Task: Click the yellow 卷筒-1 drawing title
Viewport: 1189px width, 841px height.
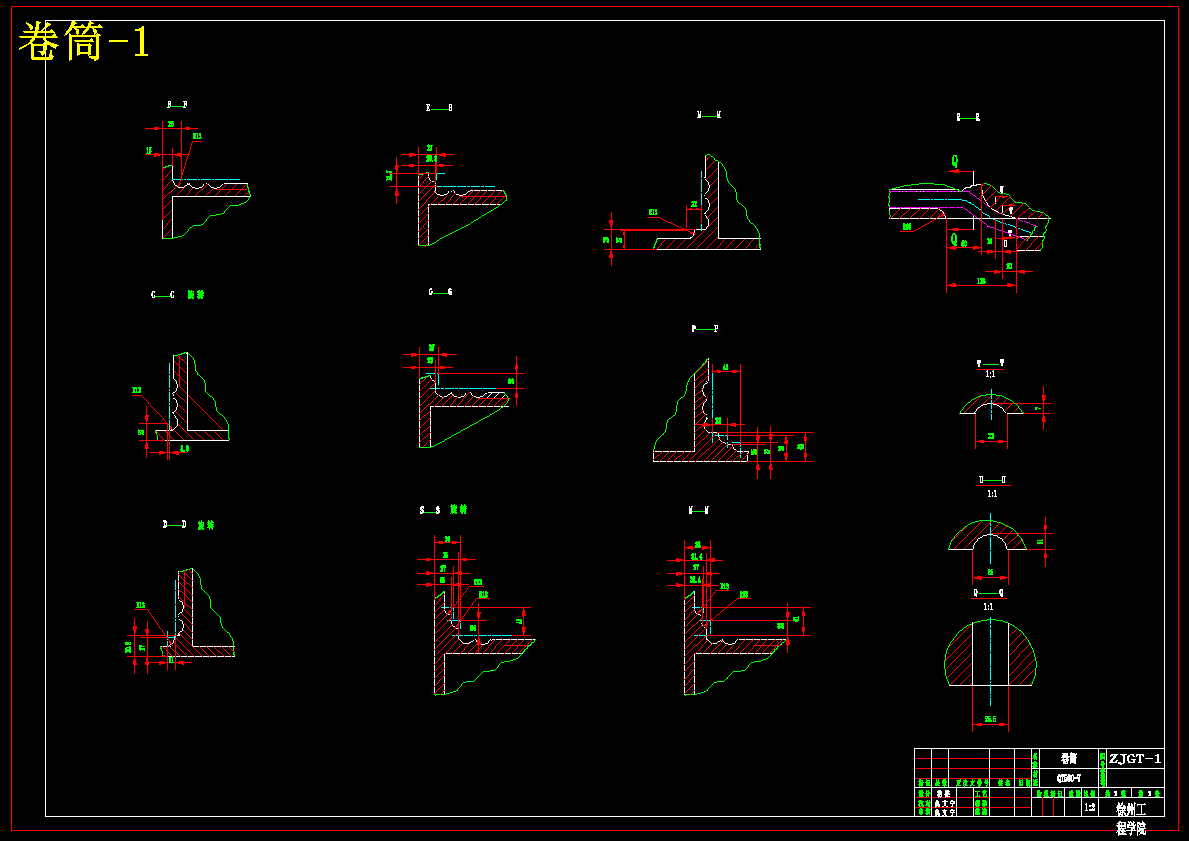Action: 83,42
